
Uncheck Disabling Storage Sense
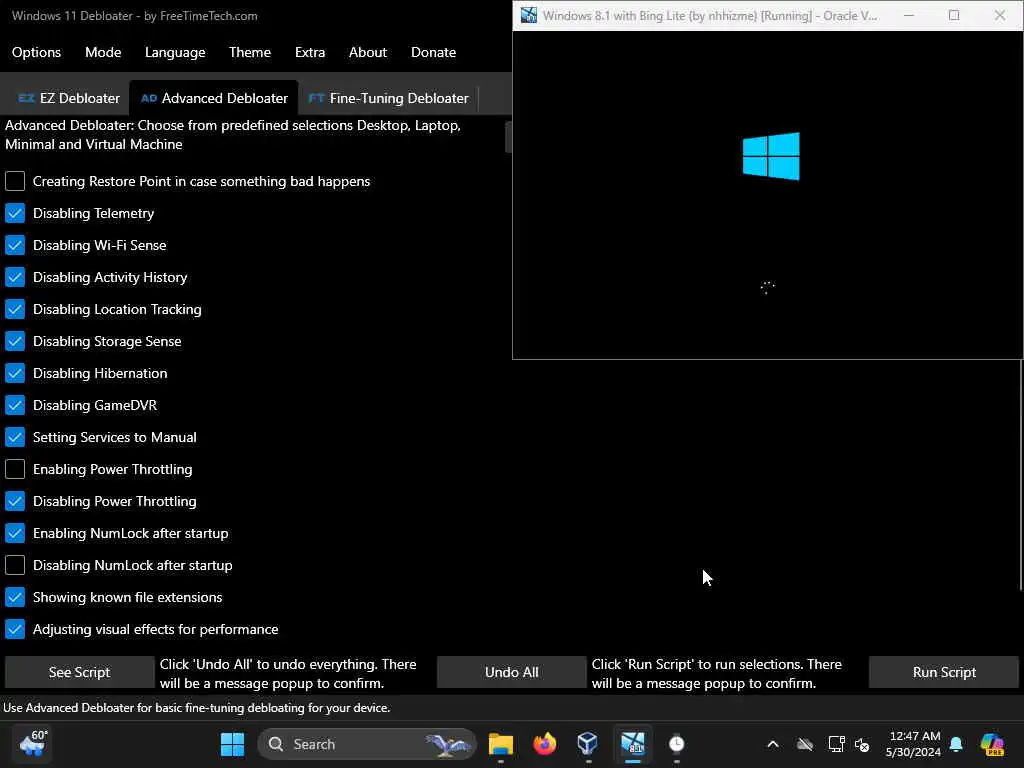[x=15, y=341]
